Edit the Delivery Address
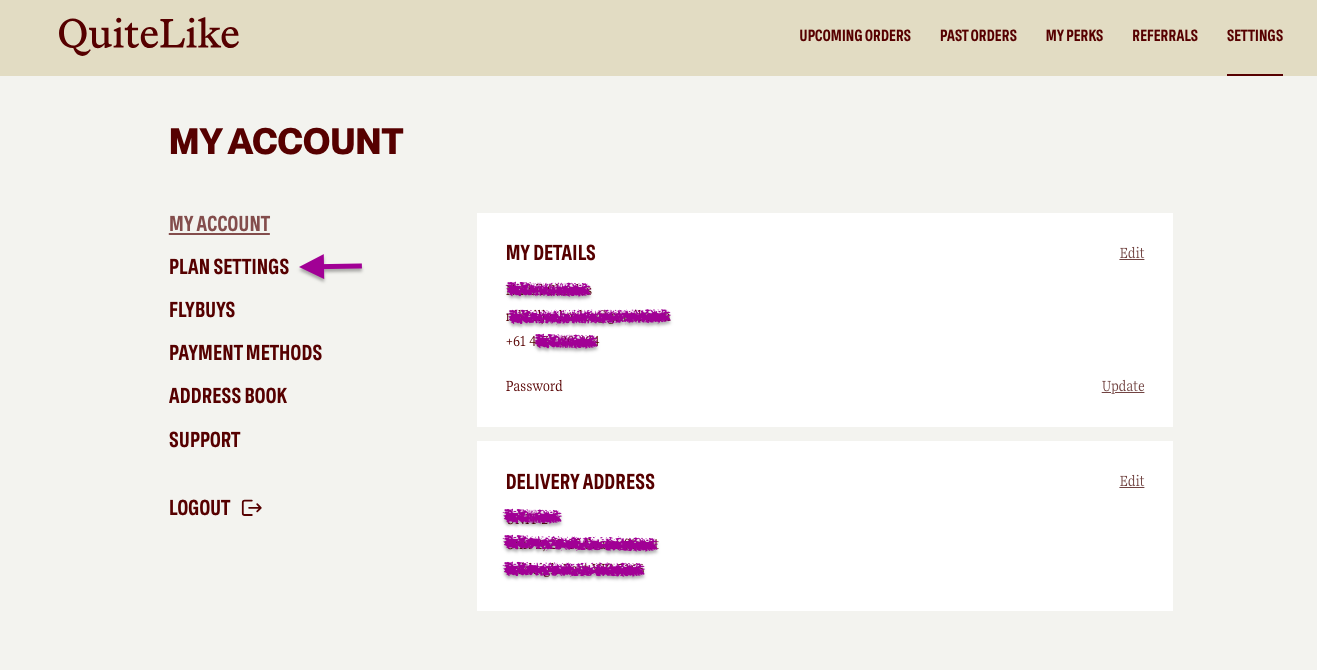The height and width of the screenshot is (670, 1317). (1132, 481)
